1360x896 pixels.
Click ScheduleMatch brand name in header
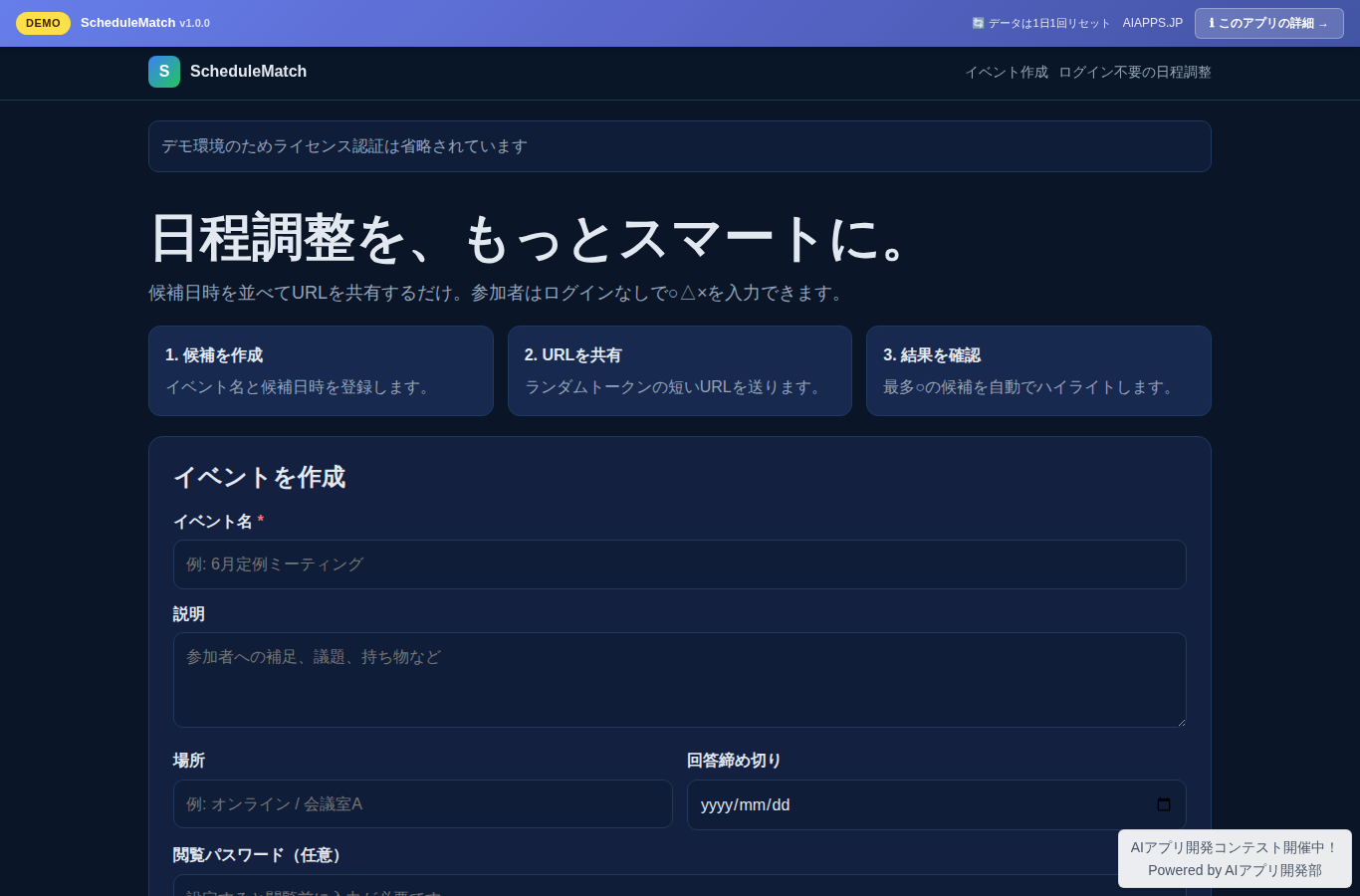pos(248,72)
